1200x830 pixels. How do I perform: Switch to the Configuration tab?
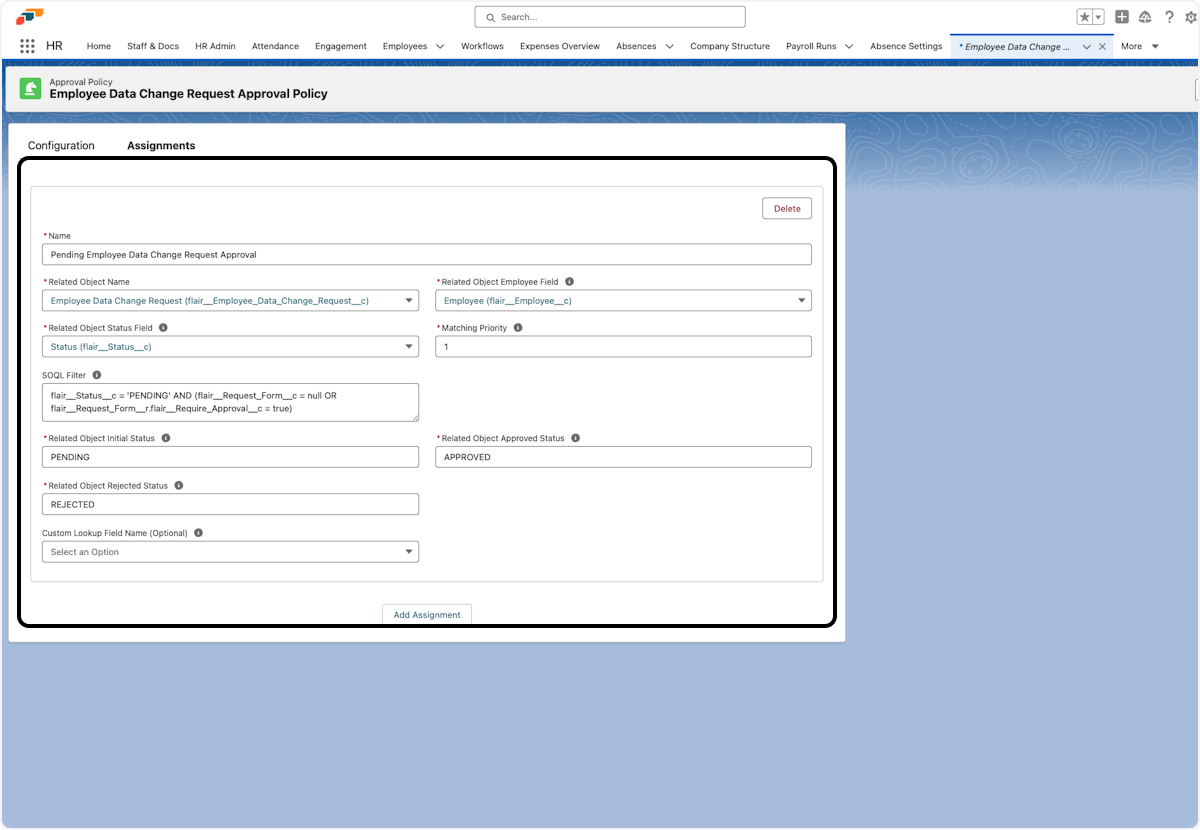60,145
